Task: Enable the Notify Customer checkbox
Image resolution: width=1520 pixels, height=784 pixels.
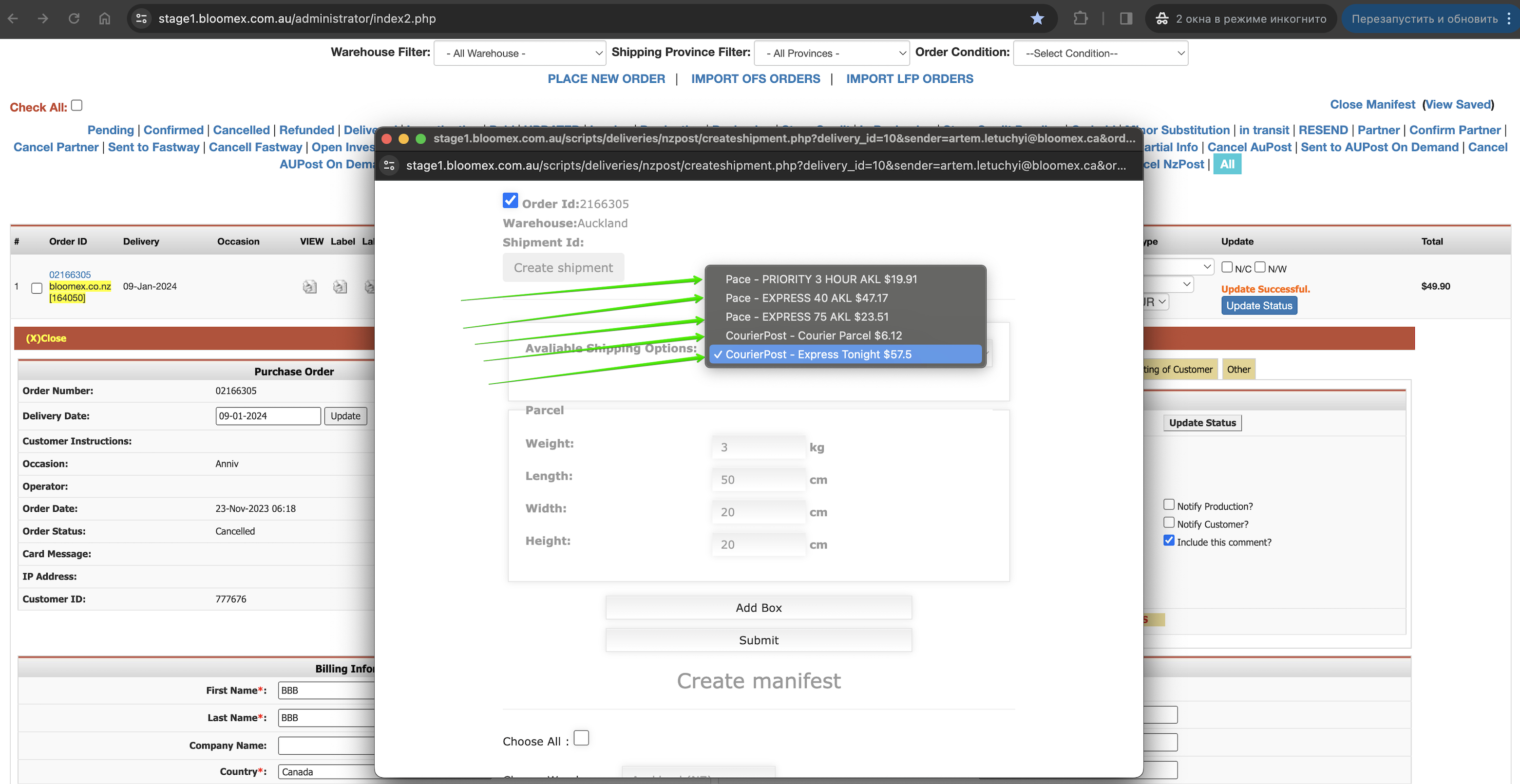Action: pos(1169,522)
